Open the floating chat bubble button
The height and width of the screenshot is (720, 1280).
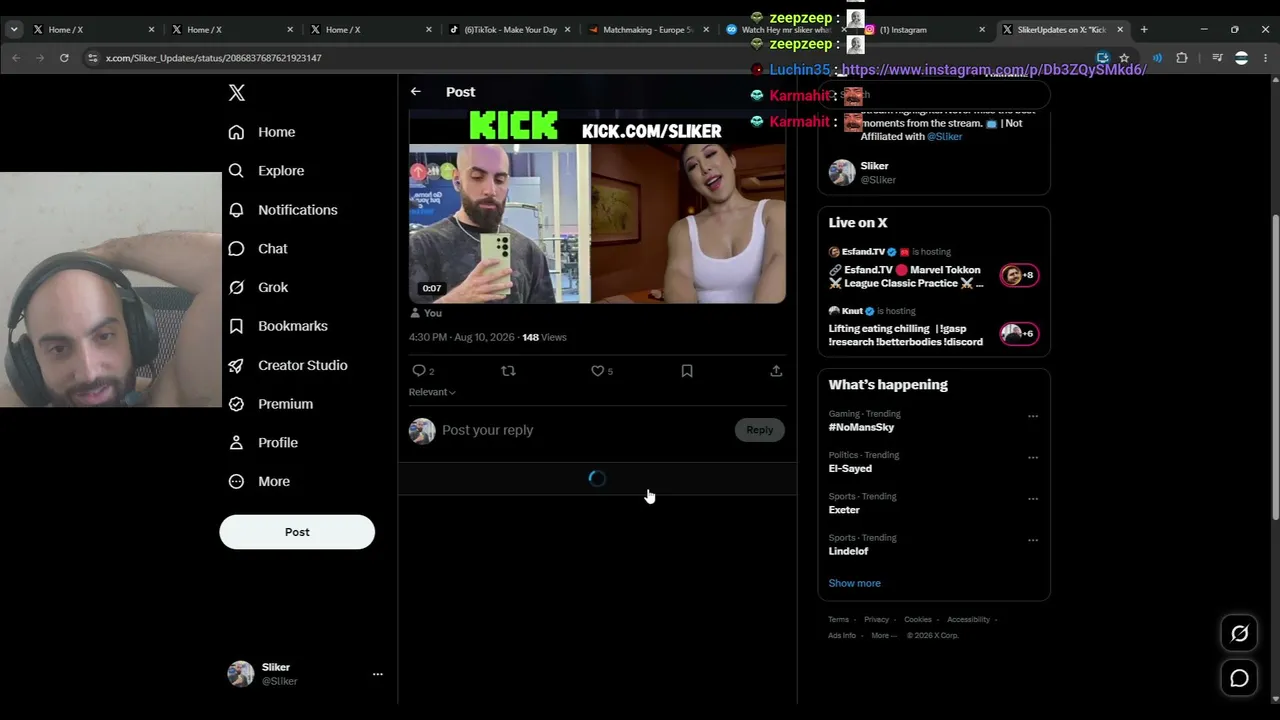(1239, 679)
